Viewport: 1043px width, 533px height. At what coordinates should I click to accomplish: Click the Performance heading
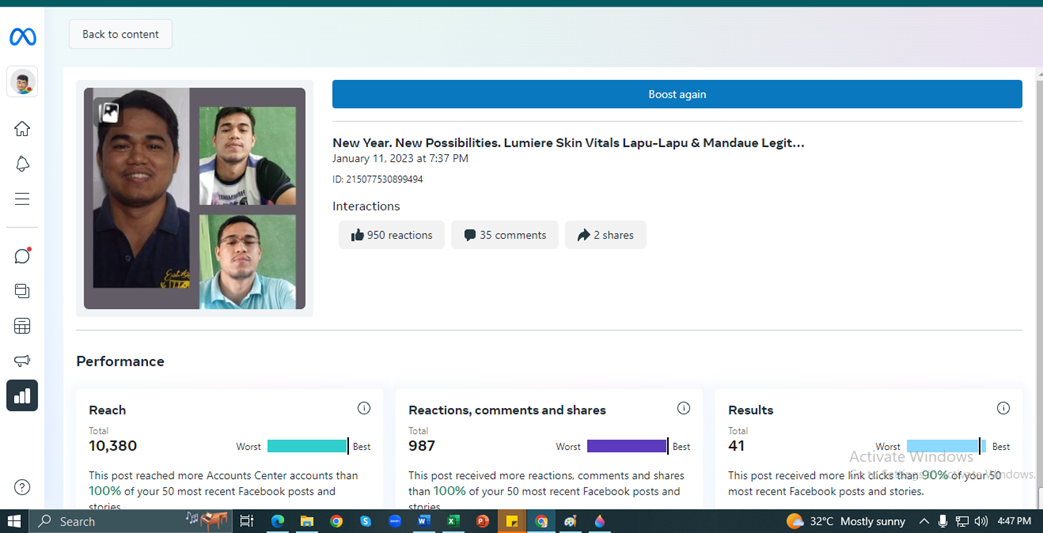click(x=120, y=361)
